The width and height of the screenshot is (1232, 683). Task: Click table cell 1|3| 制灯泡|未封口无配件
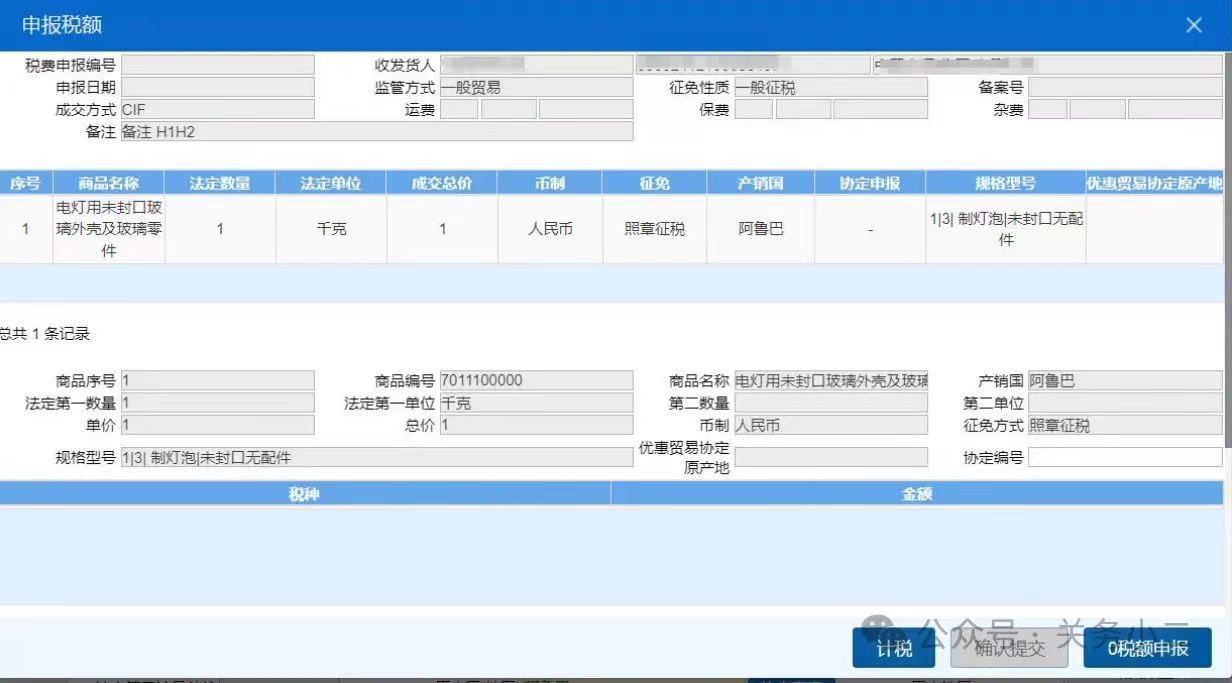tap(1006, 229)
